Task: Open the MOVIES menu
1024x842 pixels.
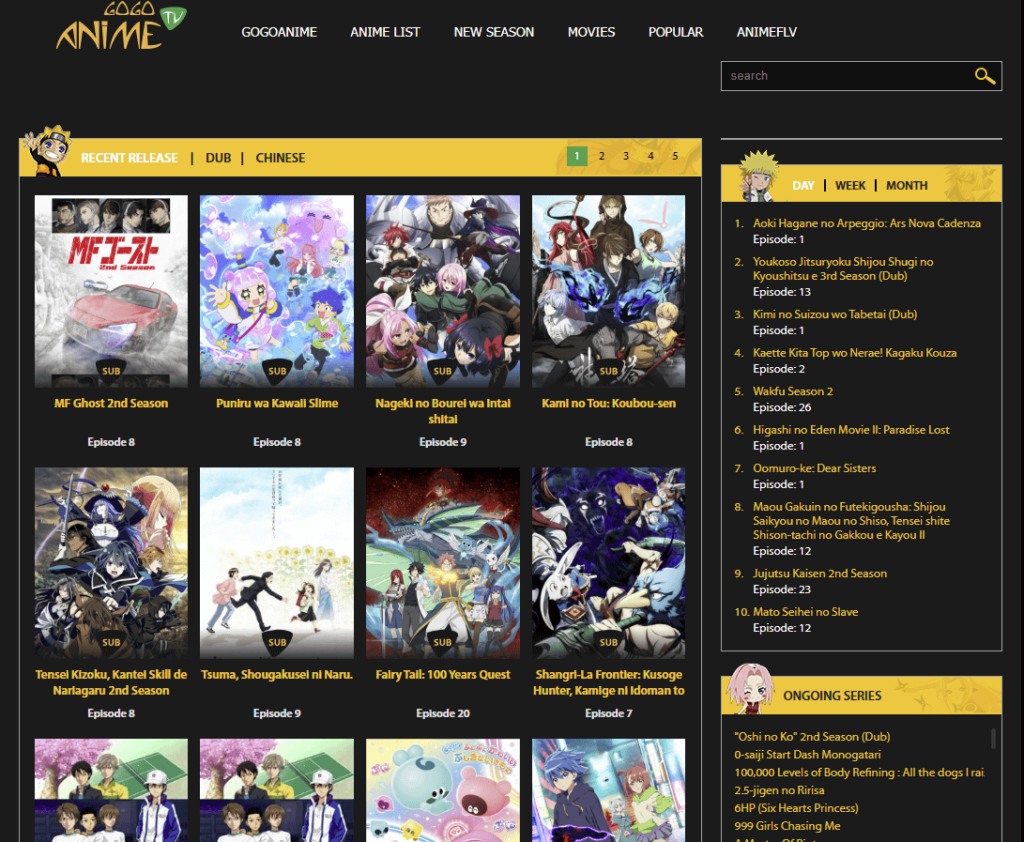Action: pyautogui.click(x=591, y=32)
